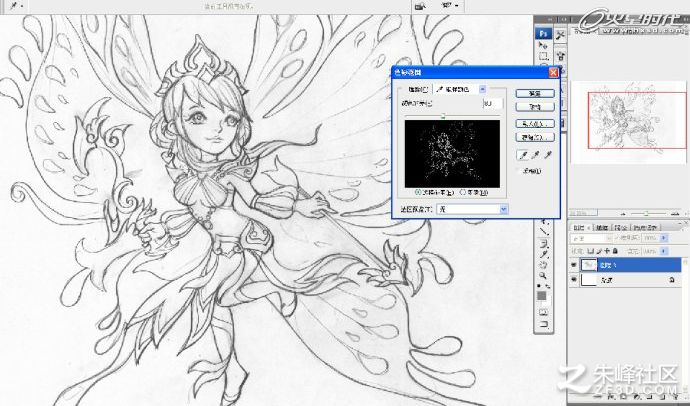Click the black preview in Color Range
The width and height of the screenshot is (690, 406).
coord(452,154)
